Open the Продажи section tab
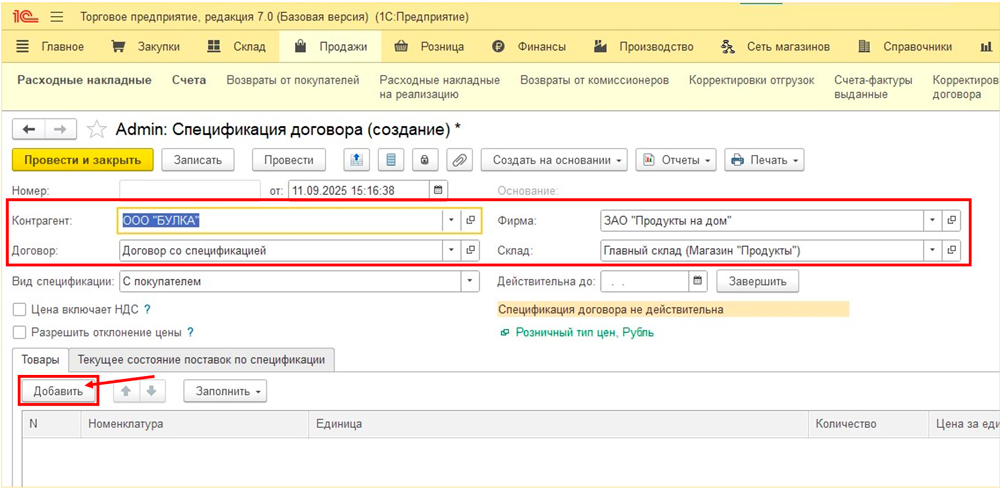This screenshot has height=490, width=1000. point(331,46)
